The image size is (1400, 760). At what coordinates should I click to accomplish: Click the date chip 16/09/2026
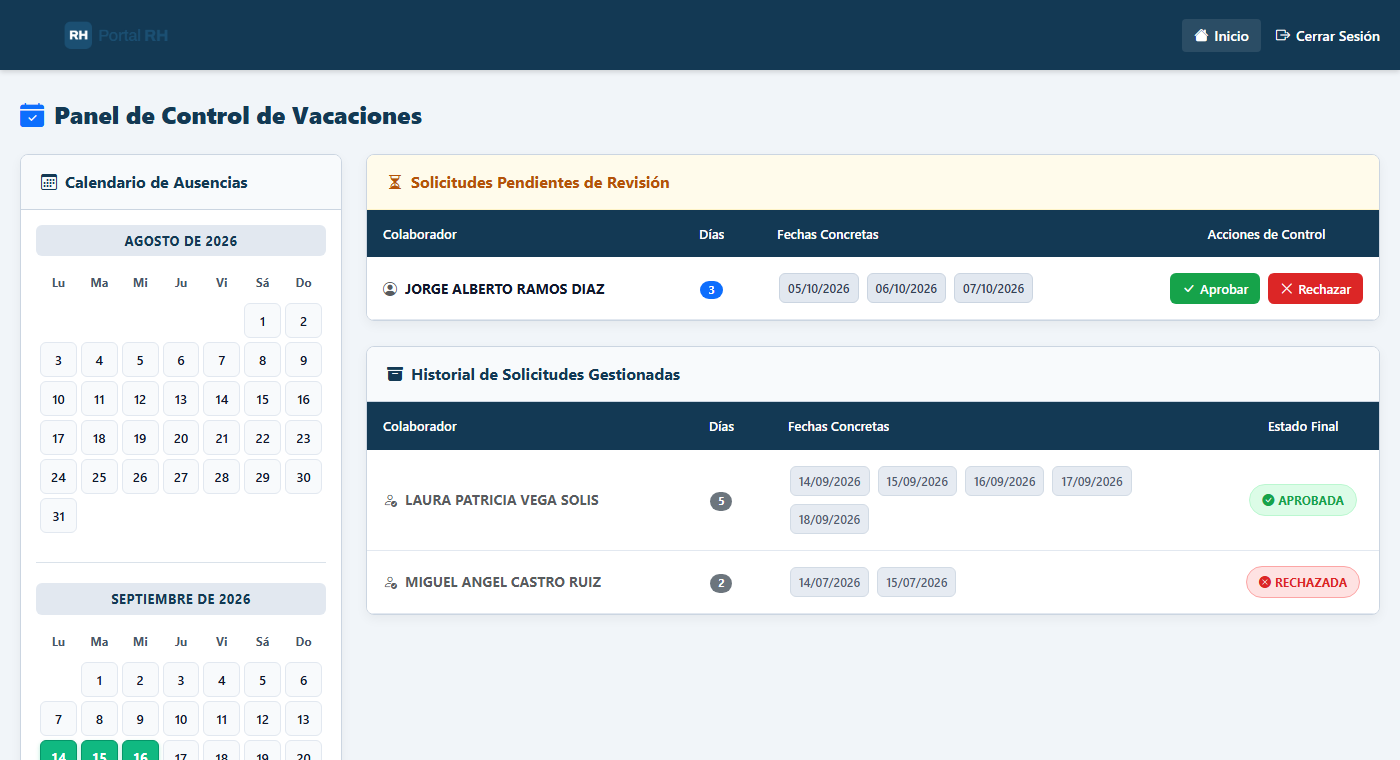point(1004,481)
